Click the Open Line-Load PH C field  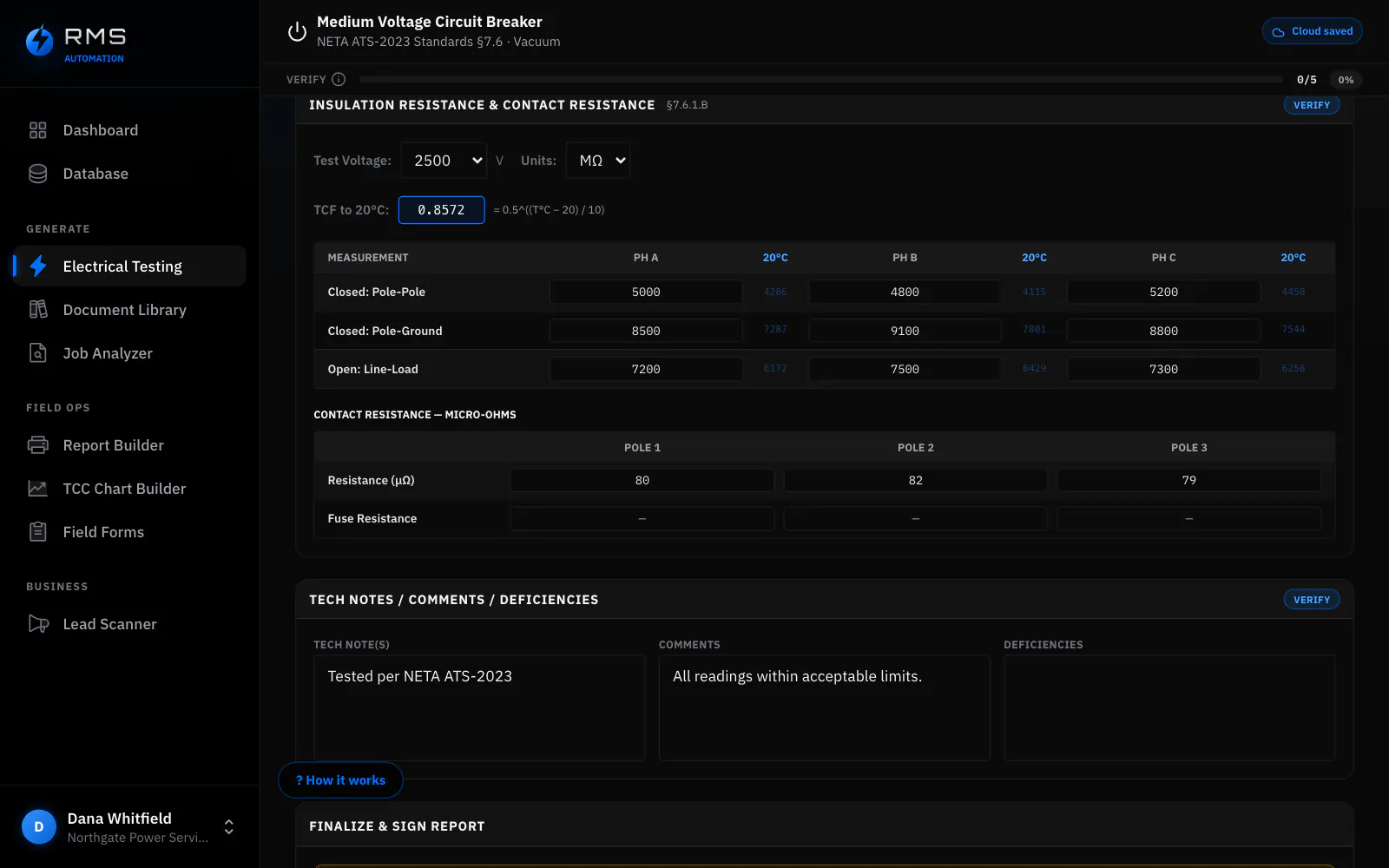pyautogui.click(x=1163, y=369)
